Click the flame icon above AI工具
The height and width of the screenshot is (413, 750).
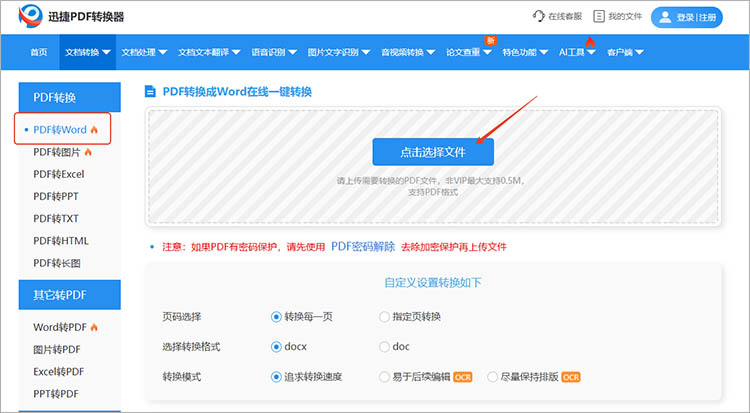click(x=590, y=43)
